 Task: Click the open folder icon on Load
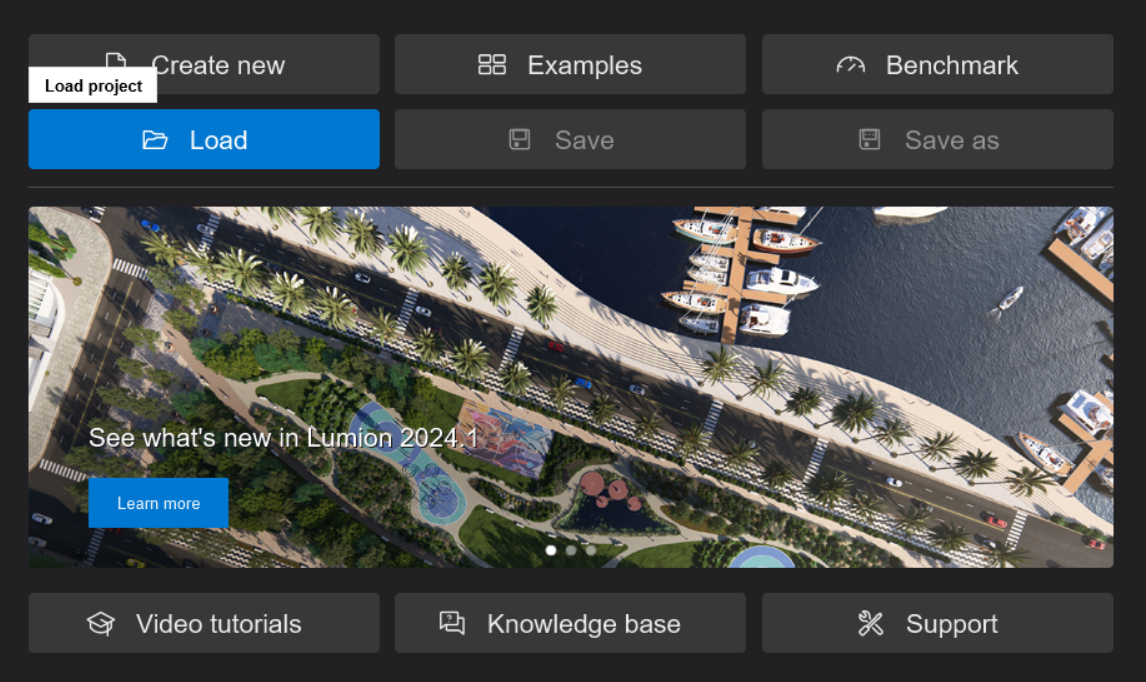155,140
